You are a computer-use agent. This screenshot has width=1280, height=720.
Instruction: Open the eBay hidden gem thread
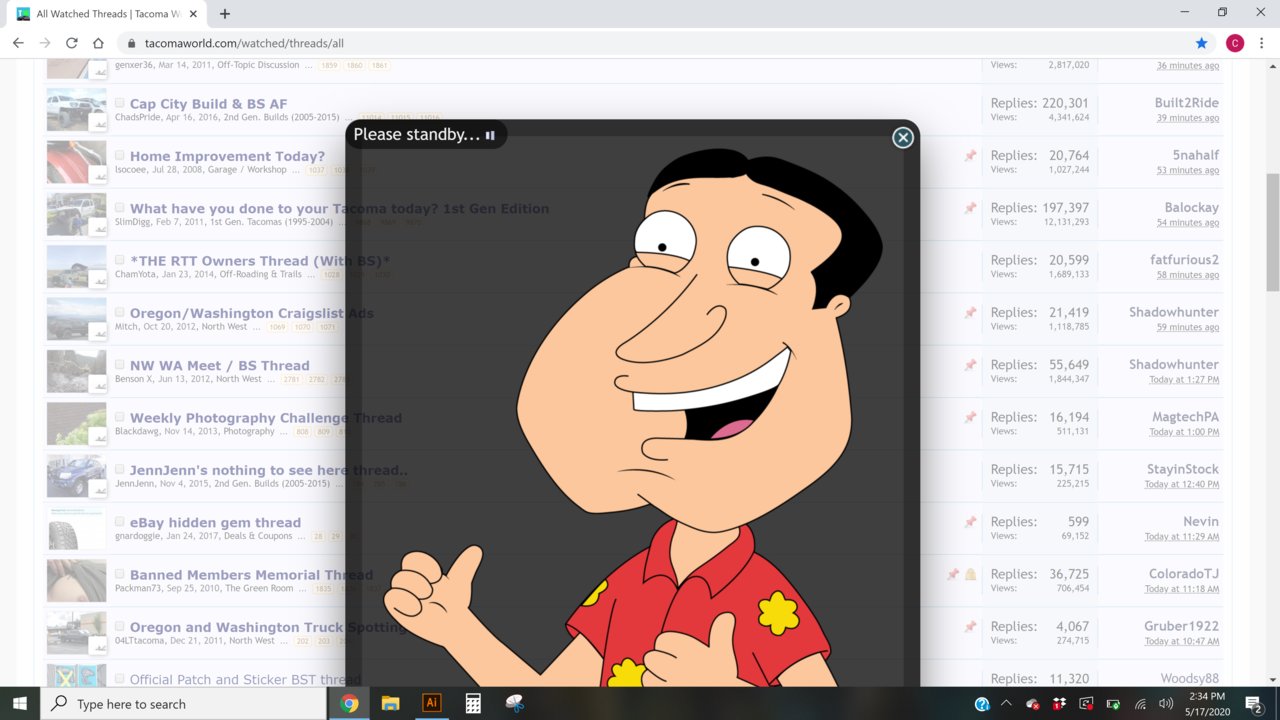(215, 522)
